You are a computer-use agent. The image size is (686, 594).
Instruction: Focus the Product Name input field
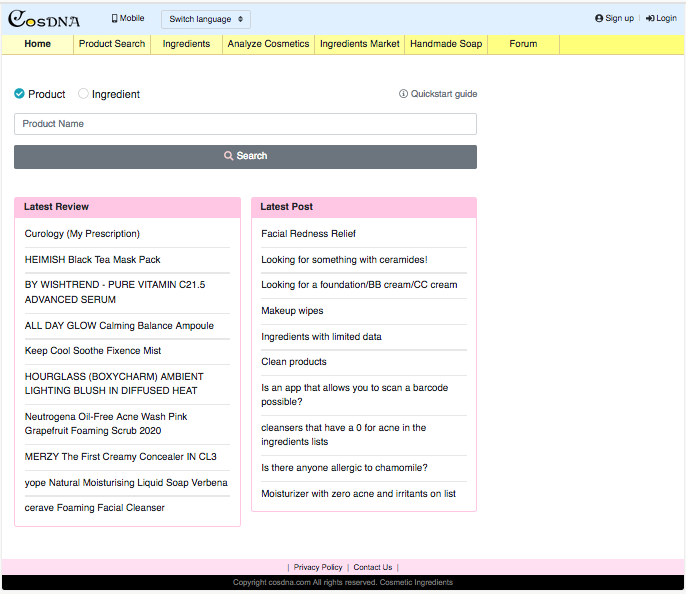point(245,124)
